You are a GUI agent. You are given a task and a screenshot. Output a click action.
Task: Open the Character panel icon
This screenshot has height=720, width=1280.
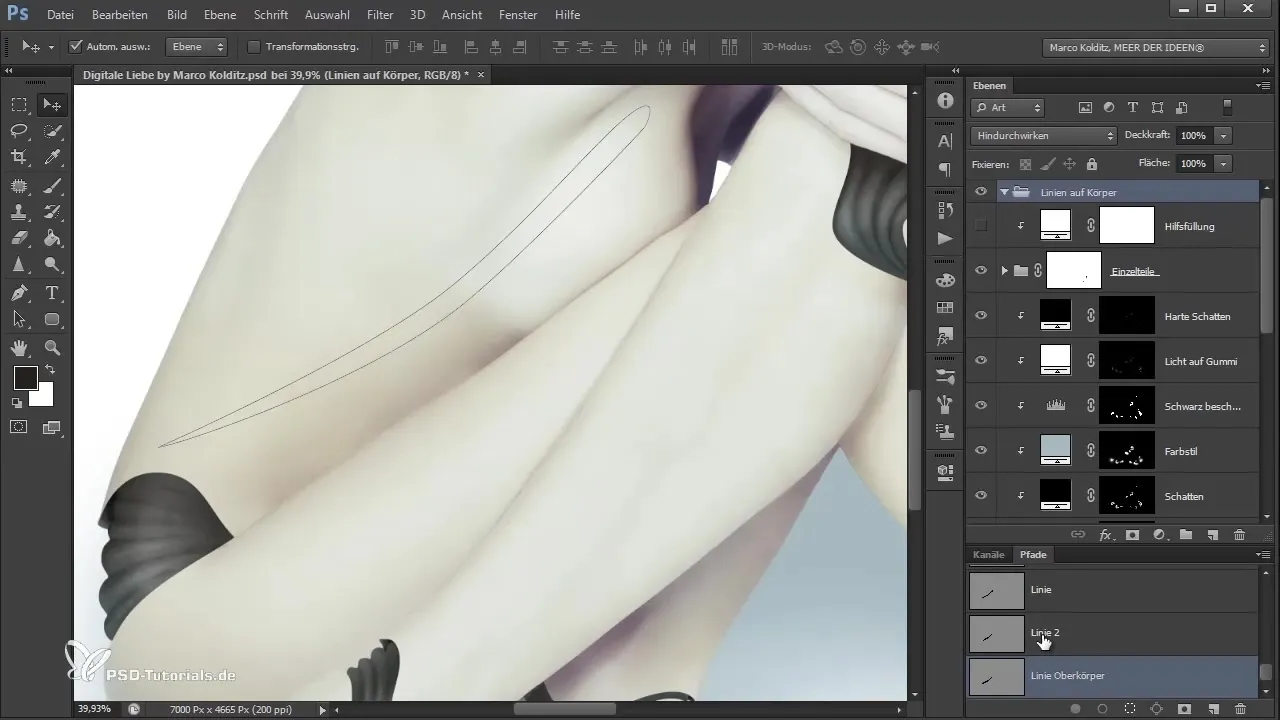coord(945,142)
